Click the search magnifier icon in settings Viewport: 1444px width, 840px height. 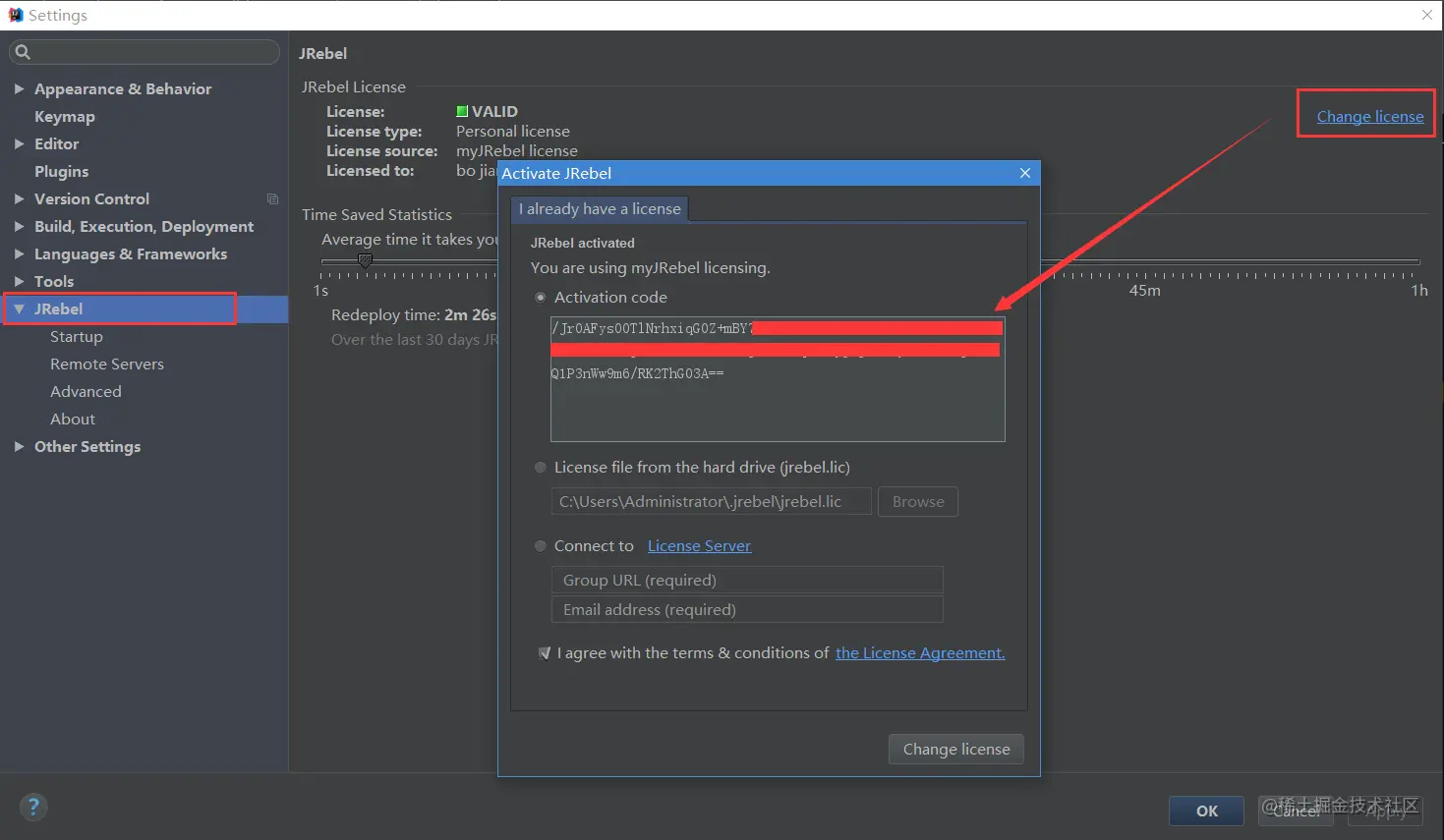(23, 52)
